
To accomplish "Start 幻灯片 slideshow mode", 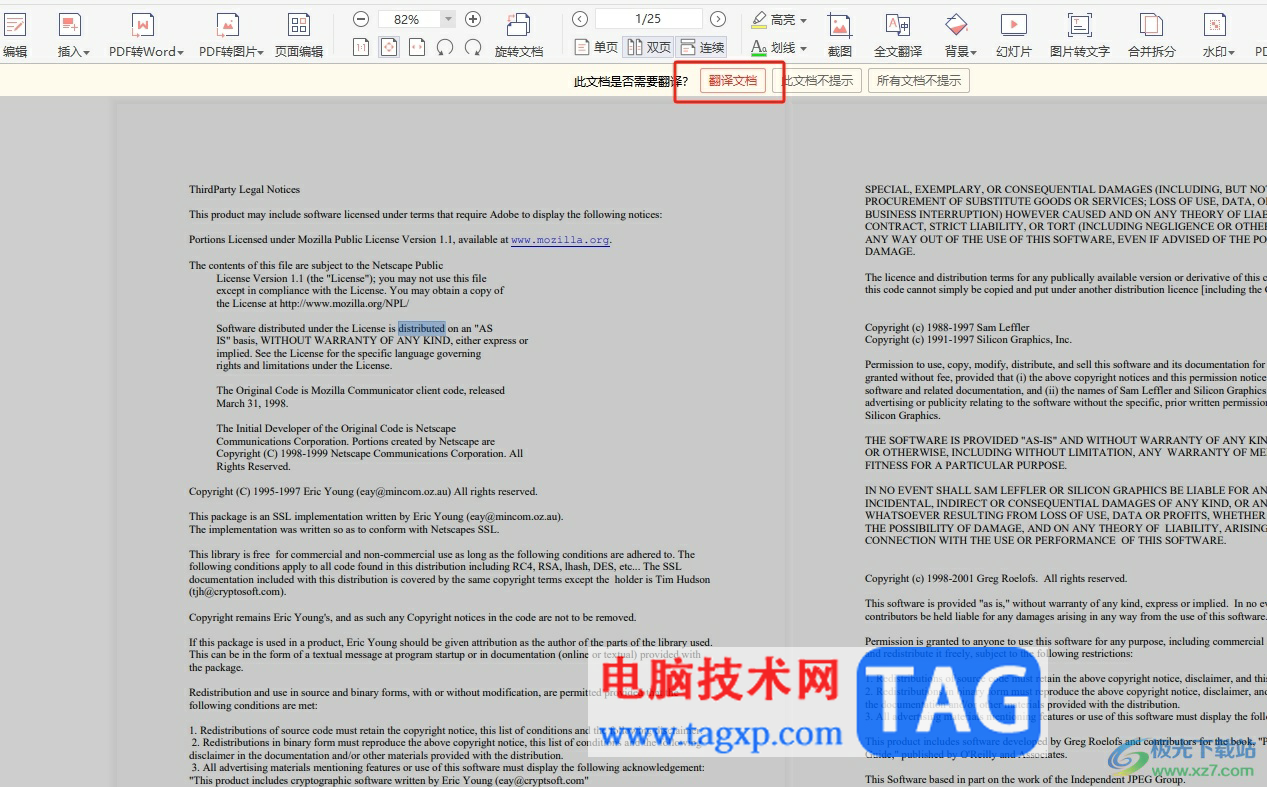I will [1014, 26].
